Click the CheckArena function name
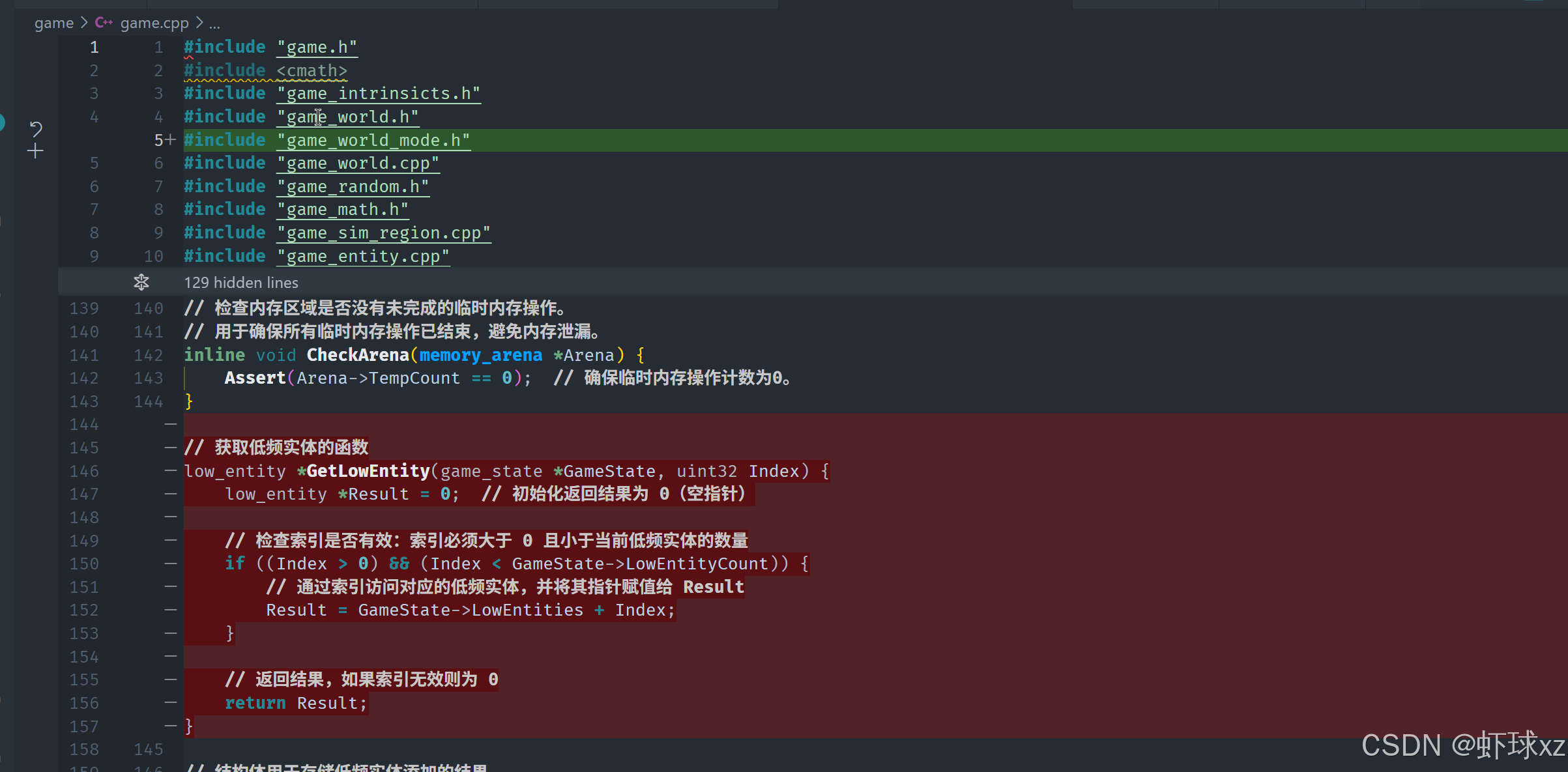 pos(358,355)
